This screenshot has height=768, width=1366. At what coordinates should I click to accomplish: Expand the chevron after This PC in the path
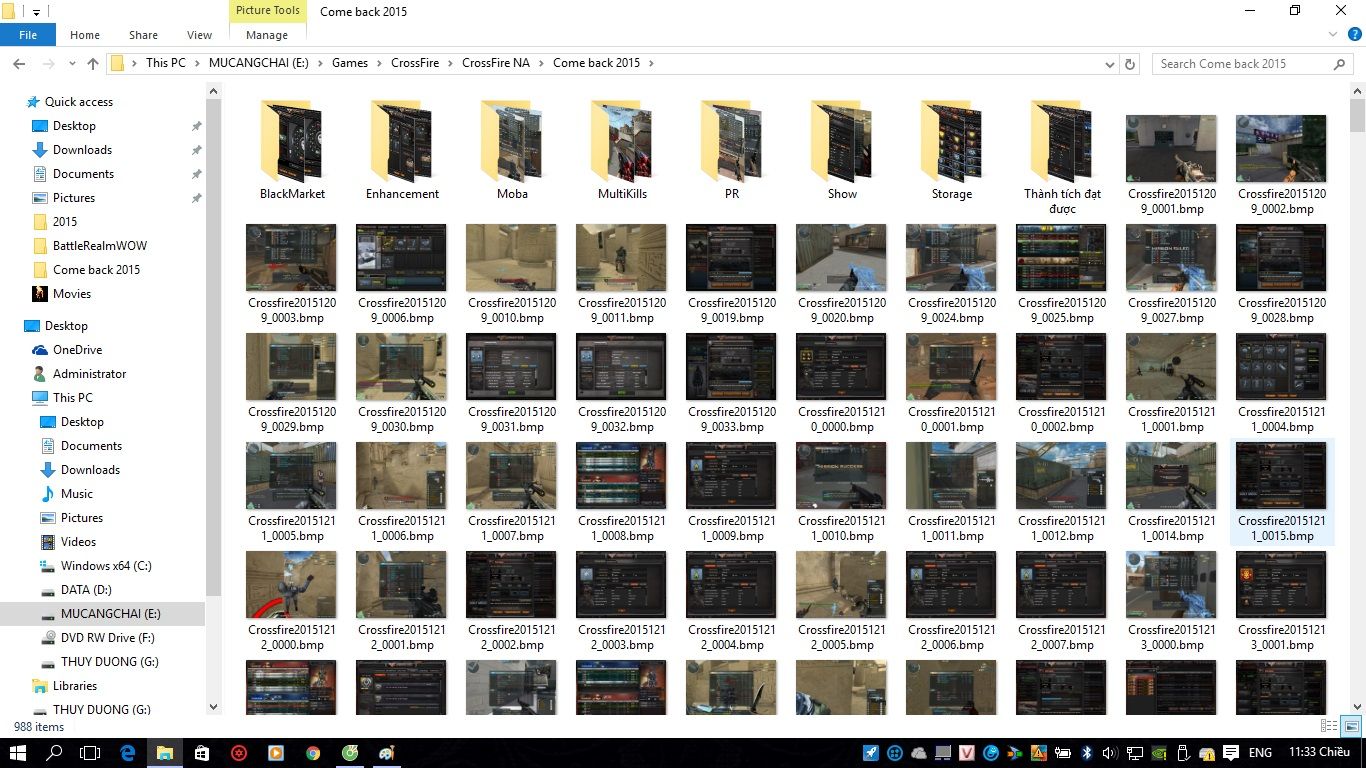[197, 63]
